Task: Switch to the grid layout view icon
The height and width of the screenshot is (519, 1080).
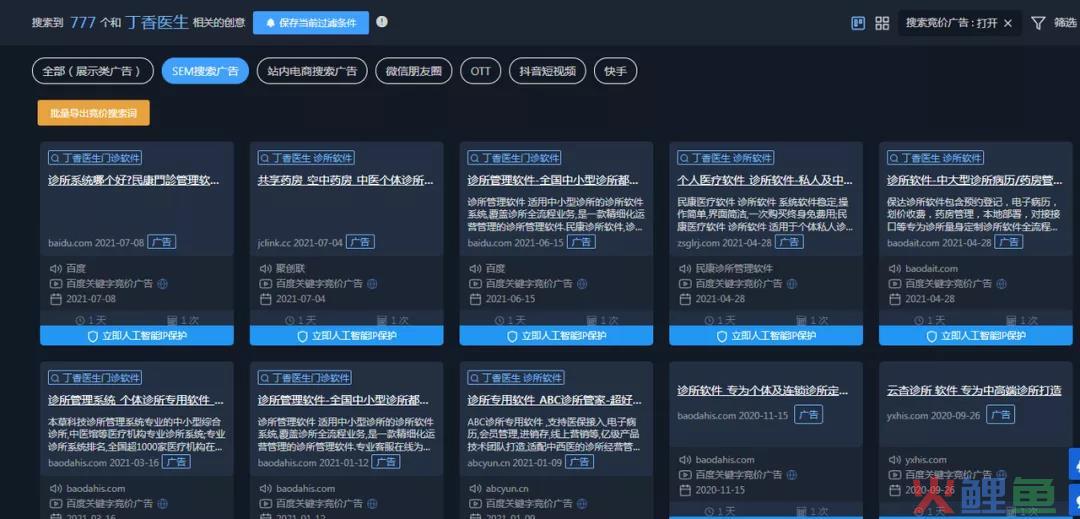Action: [x=882, y=23]
